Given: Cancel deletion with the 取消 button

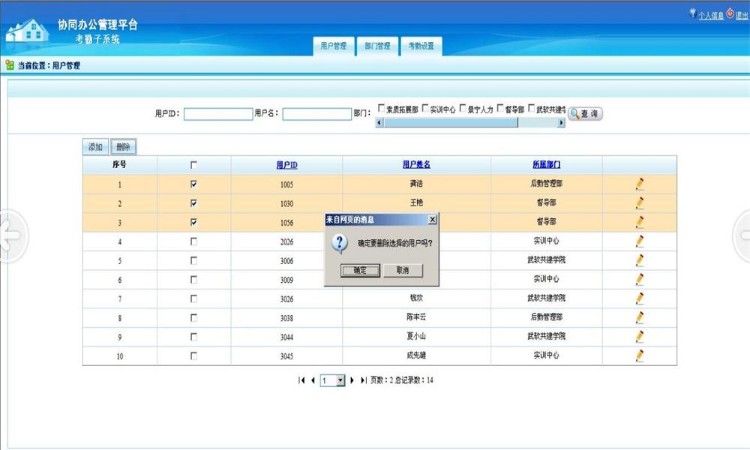Looking at the screenshot, I should coord(403,270).
